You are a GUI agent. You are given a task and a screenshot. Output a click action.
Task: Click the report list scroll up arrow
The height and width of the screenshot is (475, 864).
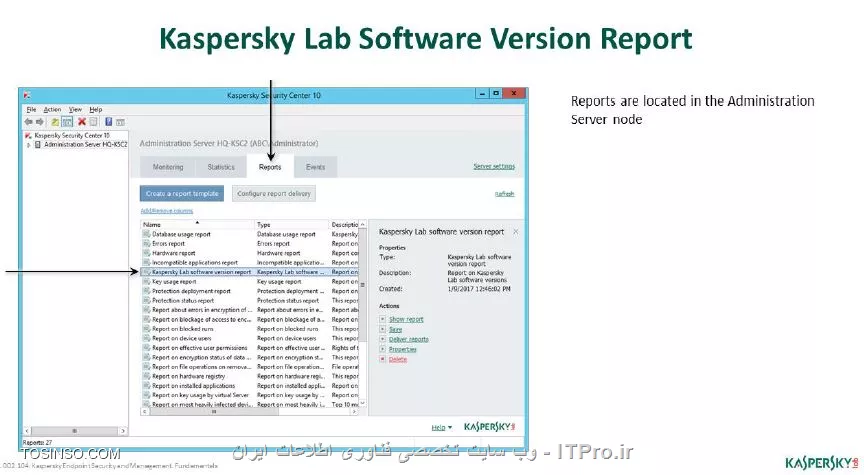(x=362, y=224)
